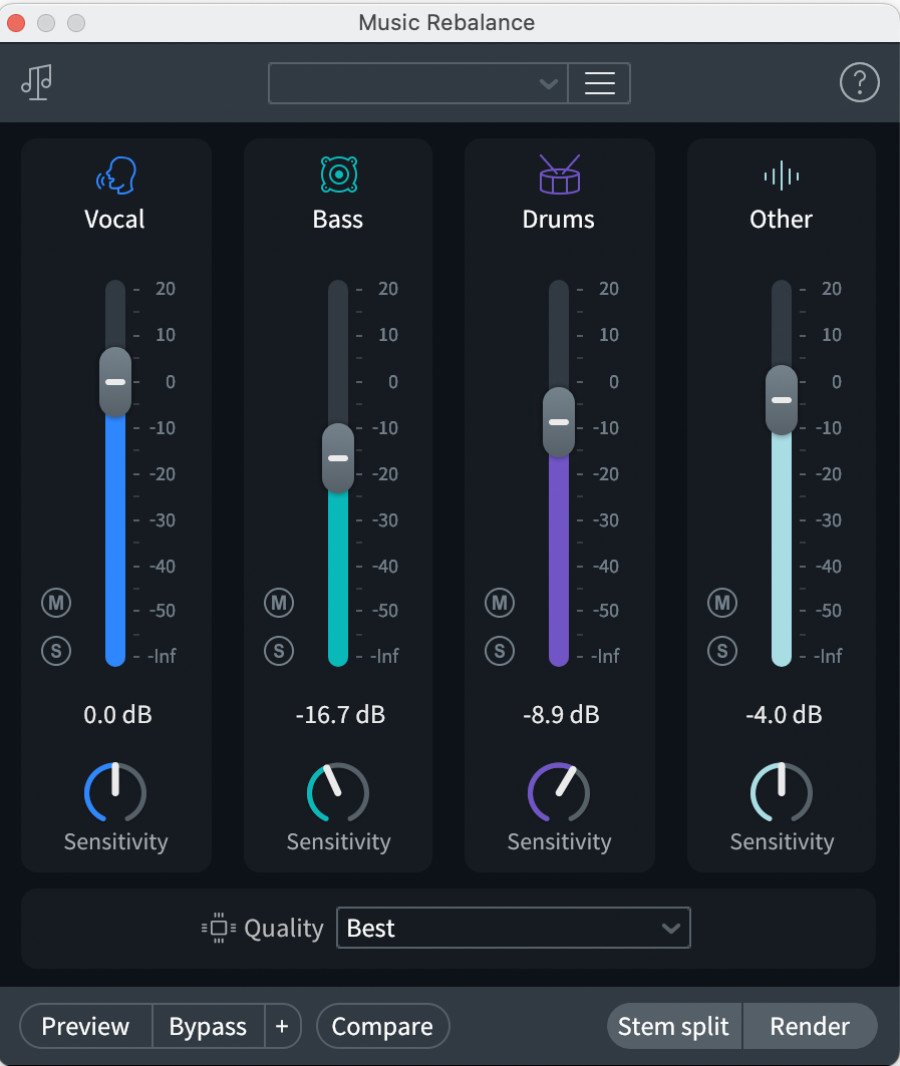The width and height of the screenshot is (900, 1066).
Task: Select the Bass speaker stem icon
Action: [x=336, y=175]
